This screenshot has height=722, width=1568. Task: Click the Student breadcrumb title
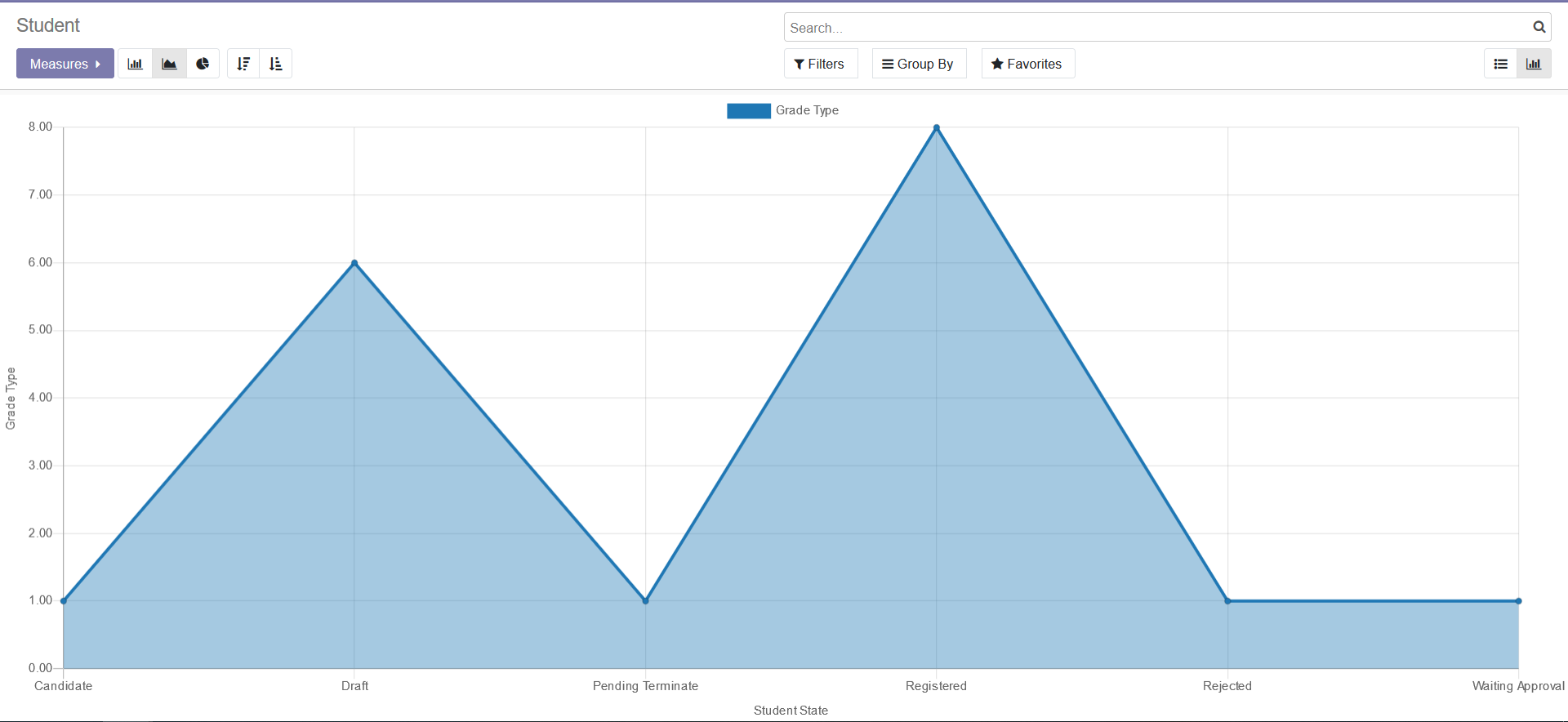(x=48, y=25)
